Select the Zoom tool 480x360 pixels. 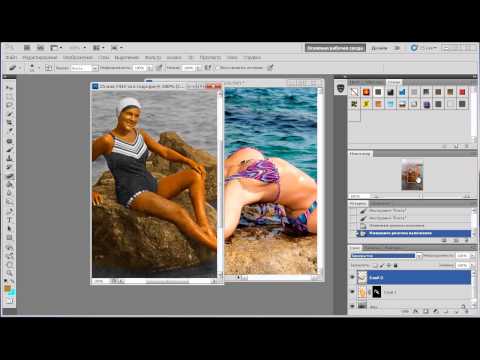(9, 273)
